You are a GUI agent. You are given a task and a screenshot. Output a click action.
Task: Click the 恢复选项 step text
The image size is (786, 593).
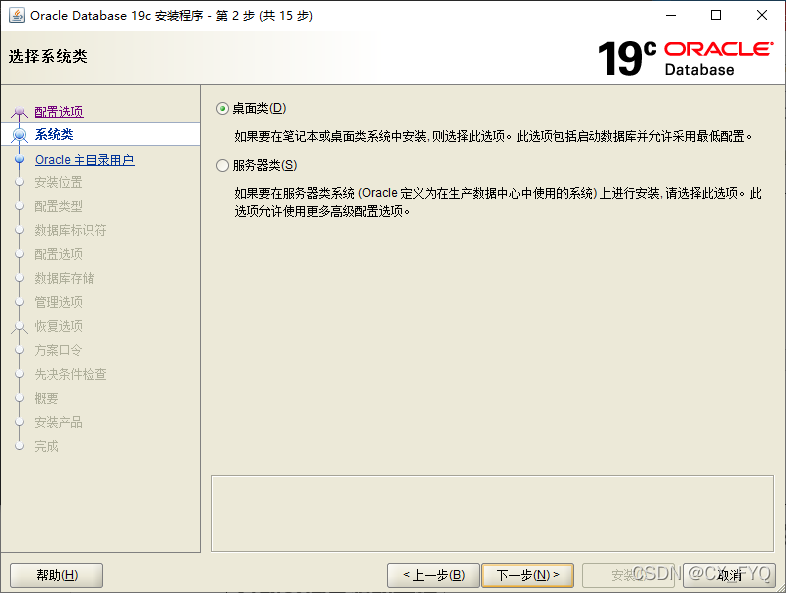click(x=58, y=326)
